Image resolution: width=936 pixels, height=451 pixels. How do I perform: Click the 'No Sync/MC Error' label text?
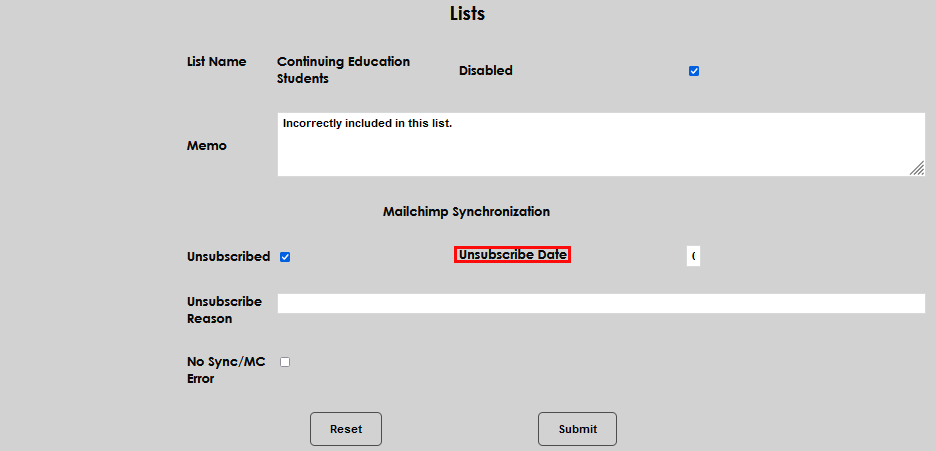pos(226,370)
